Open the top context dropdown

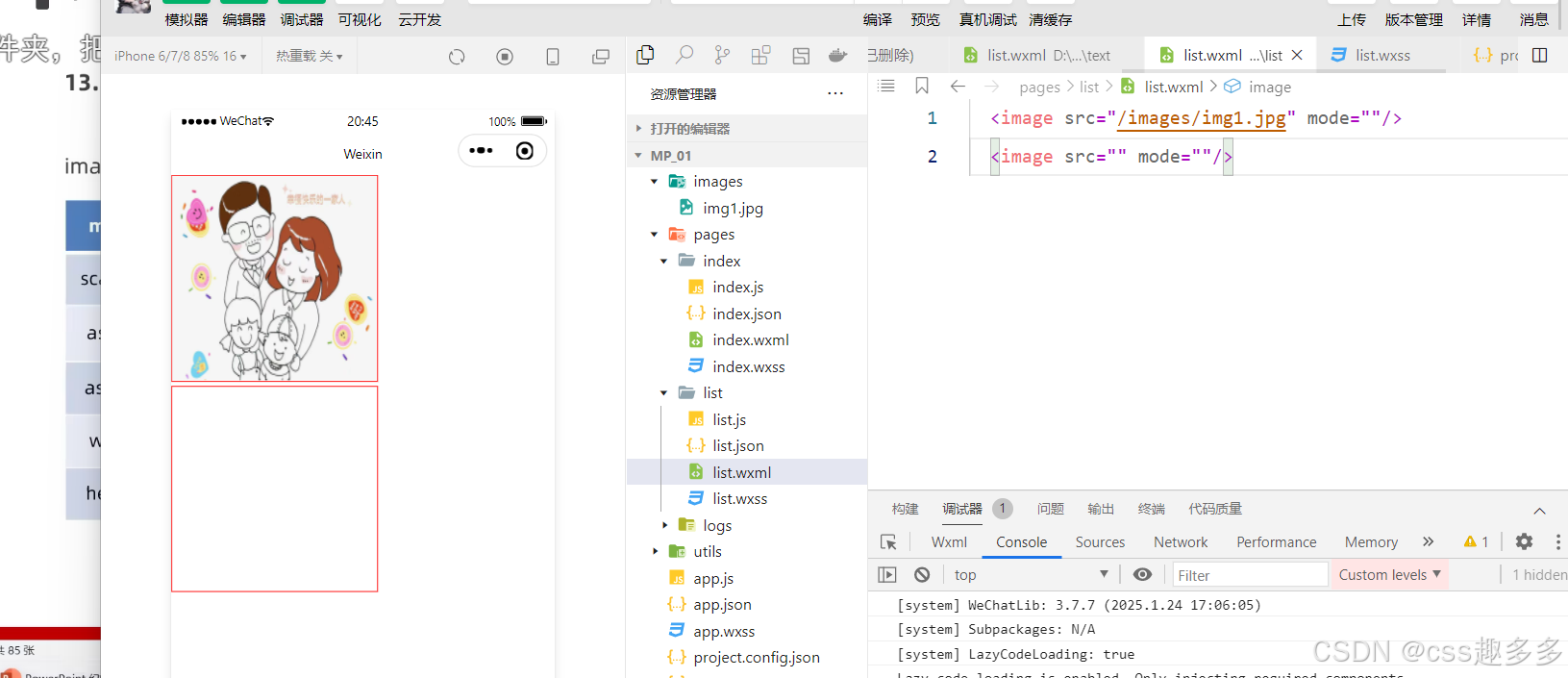click(x=1032, y=574)
